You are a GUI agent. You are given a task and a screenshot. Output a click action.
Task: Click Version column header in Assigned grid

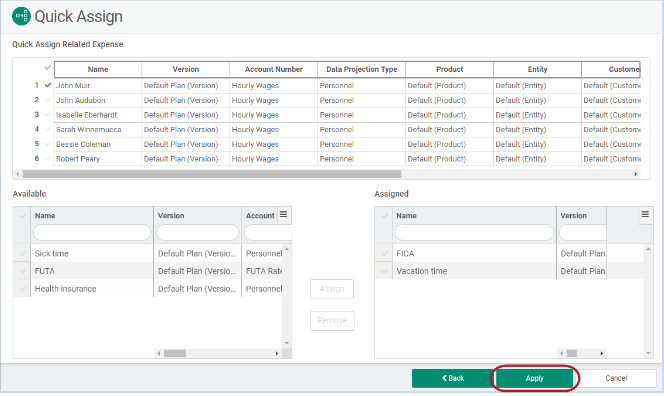pos(573,216)
